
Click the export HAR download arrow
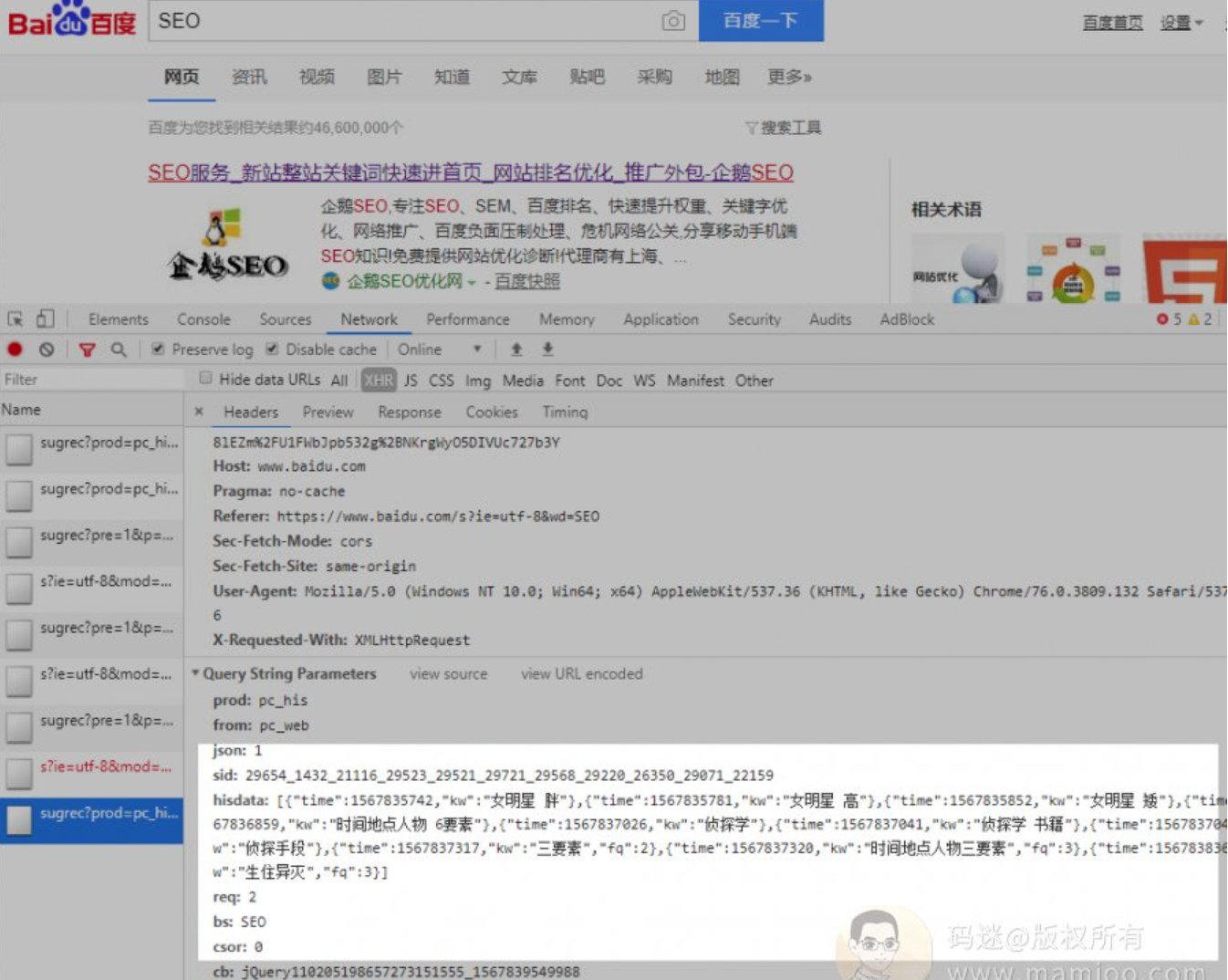pos(547,349)
